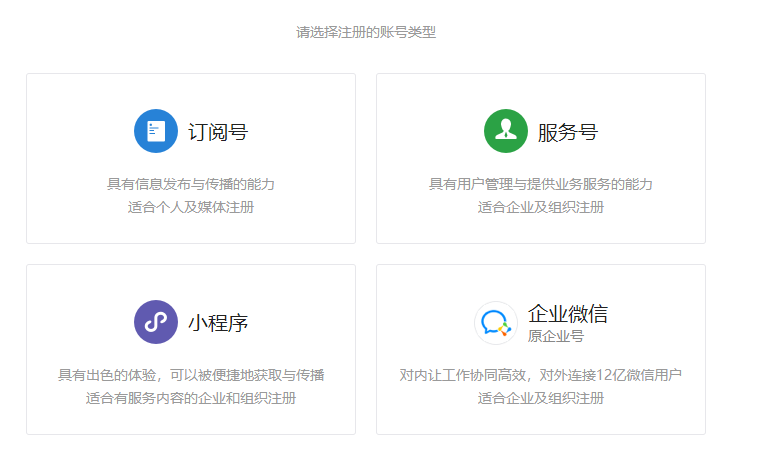Screen dimensions: 758x455
Task: Click the green 服务号 person icon
Action: click(x=506, y=131)
